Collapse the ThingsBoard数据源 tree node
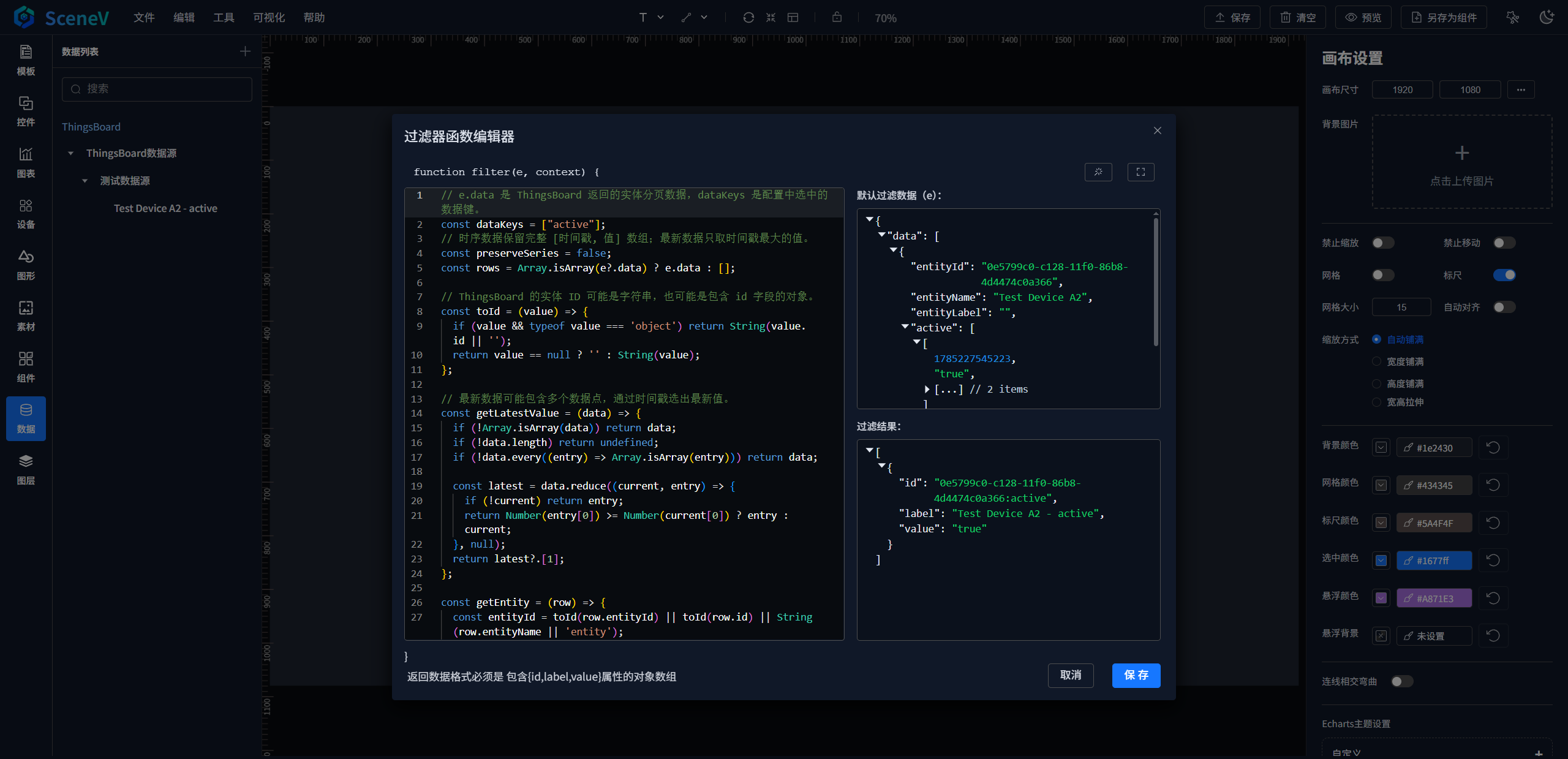 coord(71,153)
